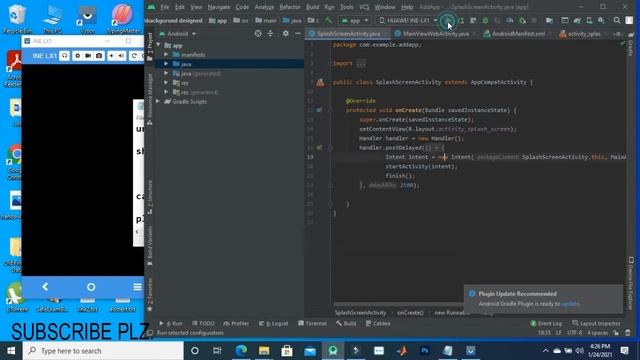Open SDK Manager toolbar icon
This screenshot has height=360, width=640.
tap(601, 20)
